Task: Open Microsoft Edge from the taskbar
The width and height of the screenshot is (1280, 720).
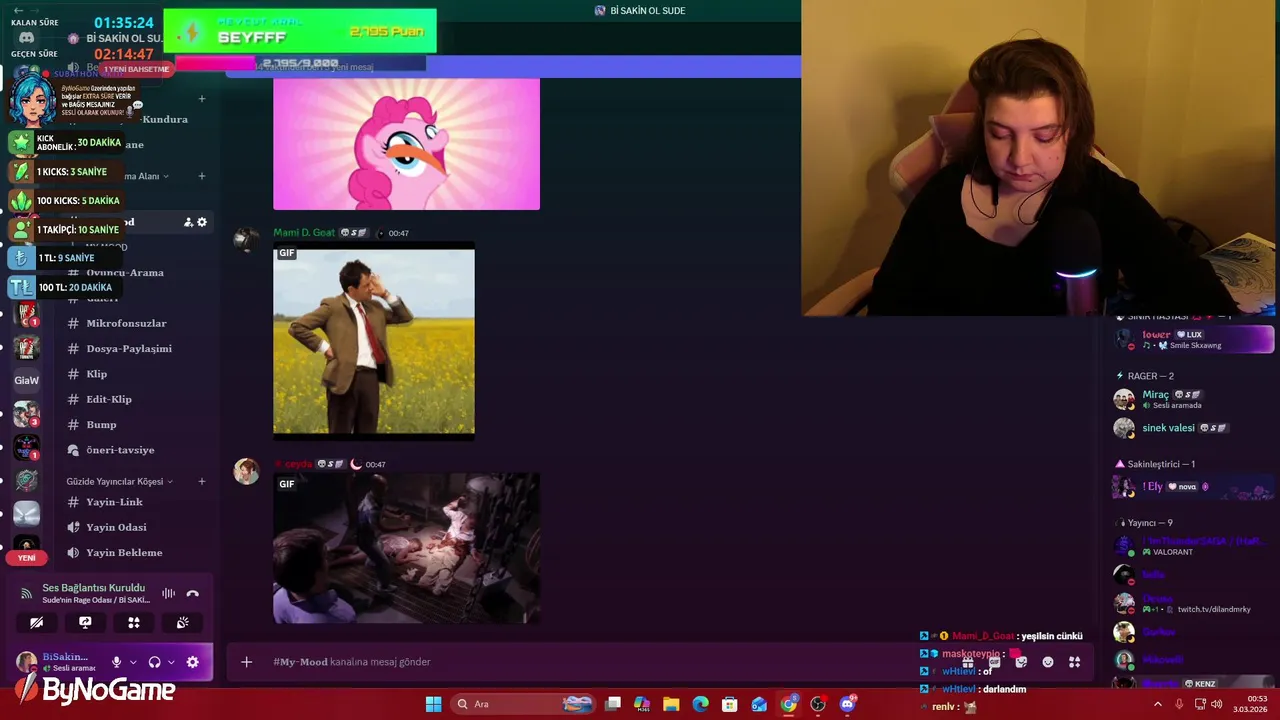Action: (700, 704)
